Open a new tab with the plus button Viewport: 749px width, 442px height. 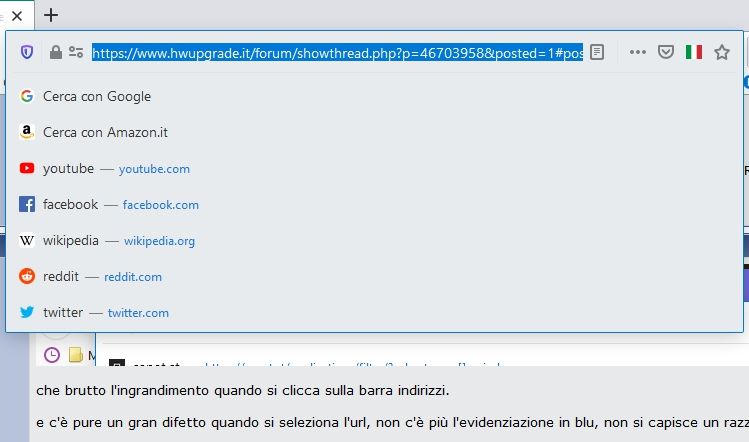coord(51,15)
